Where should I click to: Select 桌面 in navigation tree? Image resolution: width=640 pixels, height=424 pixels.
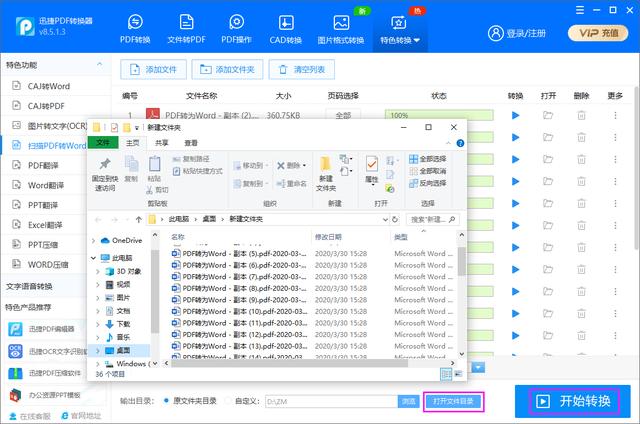pyautogui.click(x=123, y=350)
